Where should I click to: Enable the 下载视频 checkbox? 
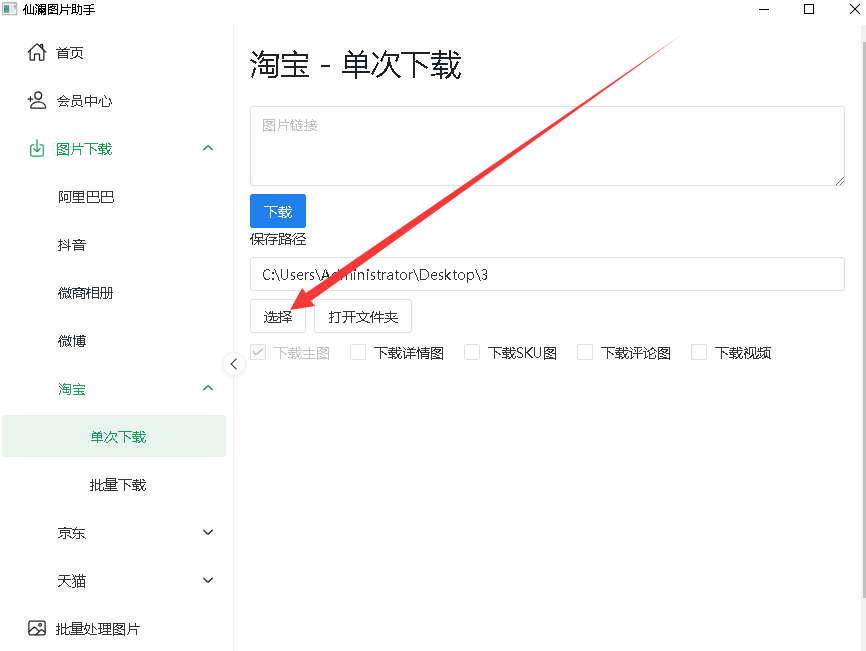click(699, 352)
